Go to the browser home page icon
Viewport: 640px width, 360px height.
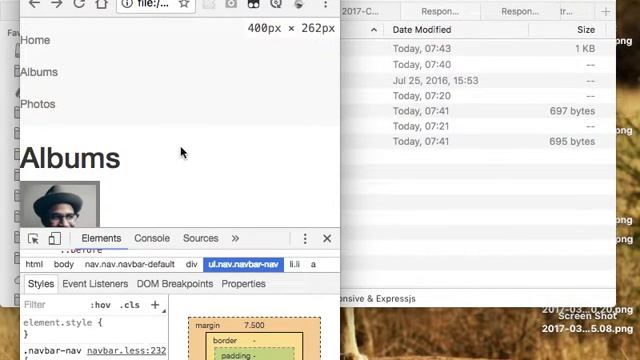coord(102,4)
